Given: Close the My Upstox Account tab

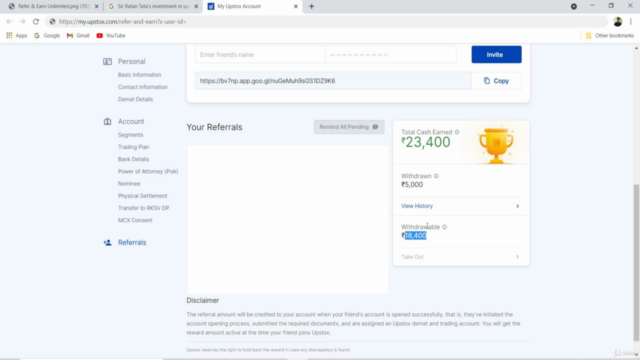Looking at the screenshot, I should tap(296, 6).
